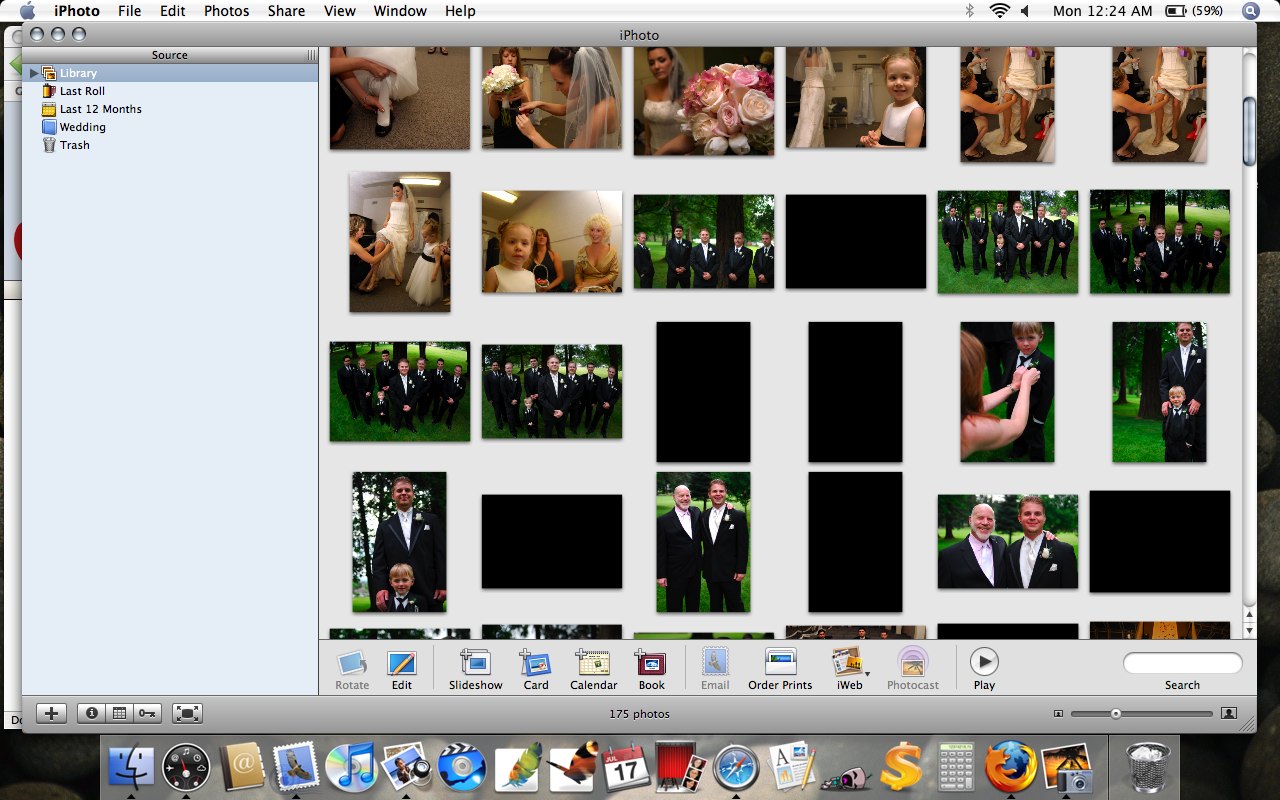Click the battery 59% indicator
1280x800 pixels.
(x=1194, y=11)
